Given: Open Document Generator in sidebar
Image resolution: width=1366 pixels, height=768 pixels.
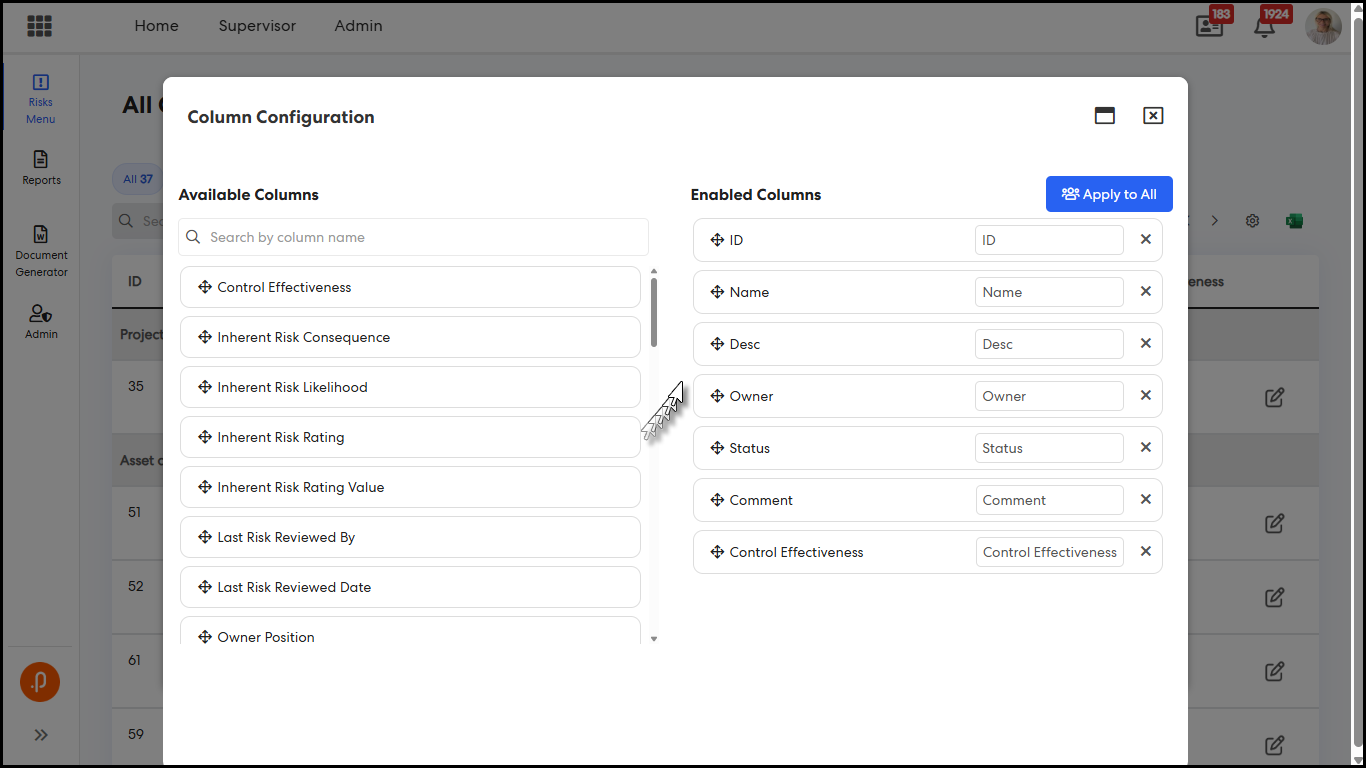Looking at the screenshot, I should pos(41,251).
